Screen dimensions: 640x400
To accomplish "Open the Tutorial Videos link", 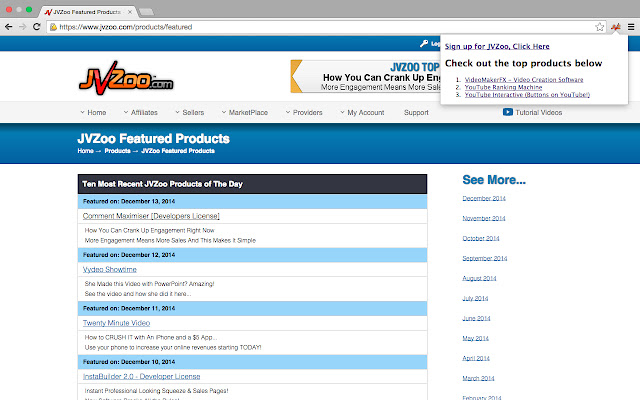I will 538,112.
